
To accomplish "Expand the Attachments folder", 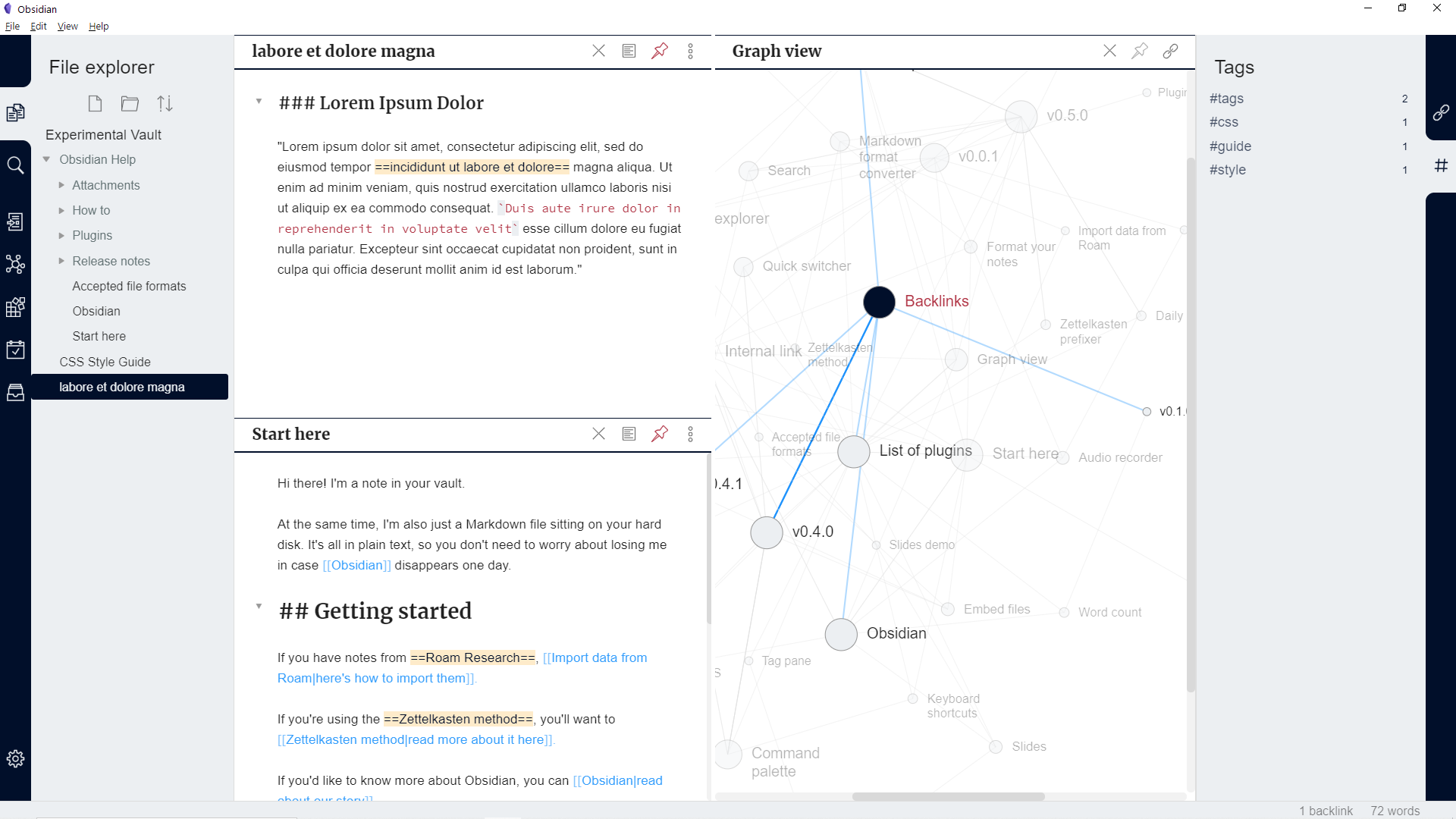I will point(61,185).
